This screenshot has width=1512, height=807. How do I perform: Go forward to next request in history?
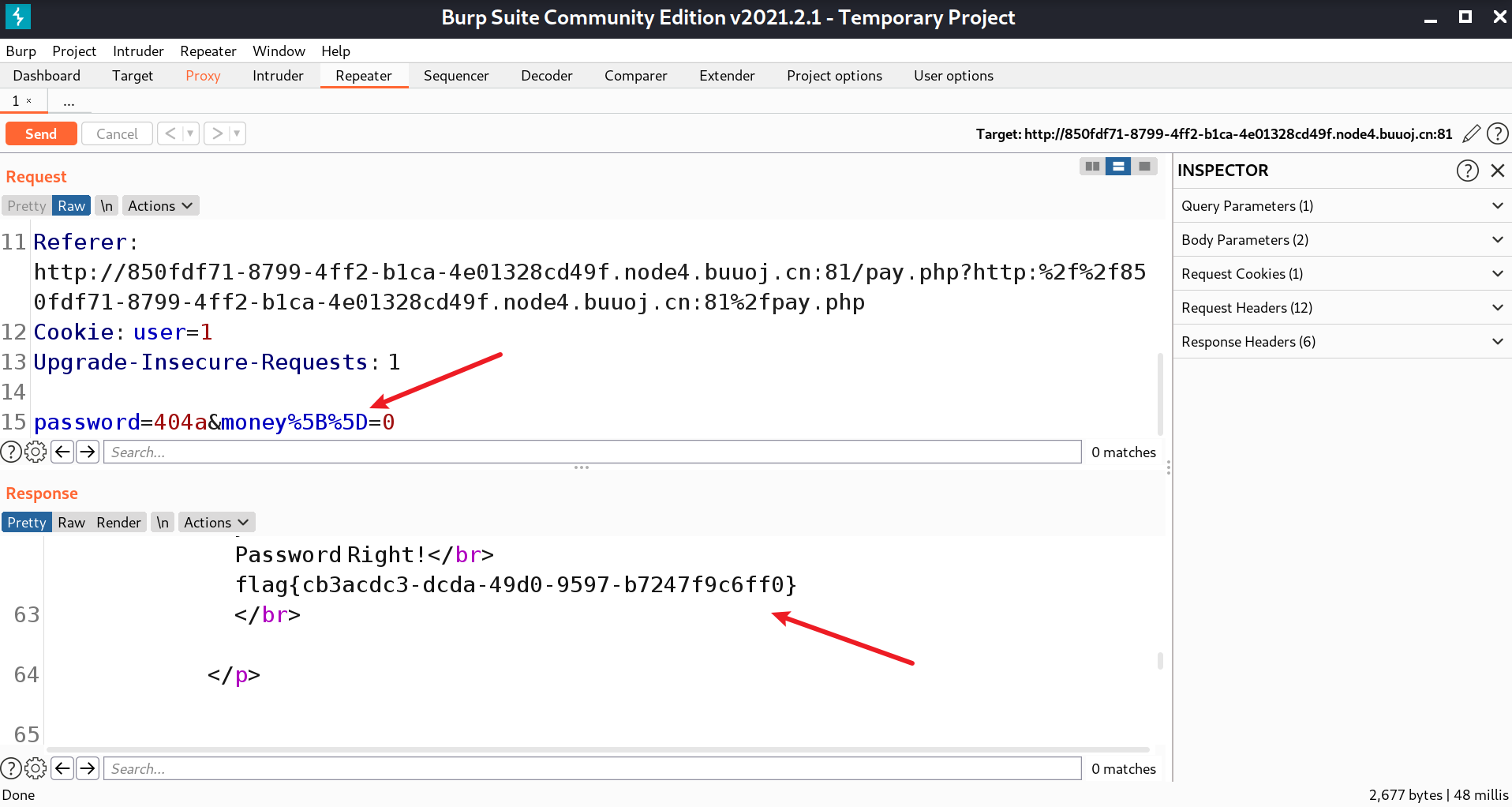(x=217, y=133)
